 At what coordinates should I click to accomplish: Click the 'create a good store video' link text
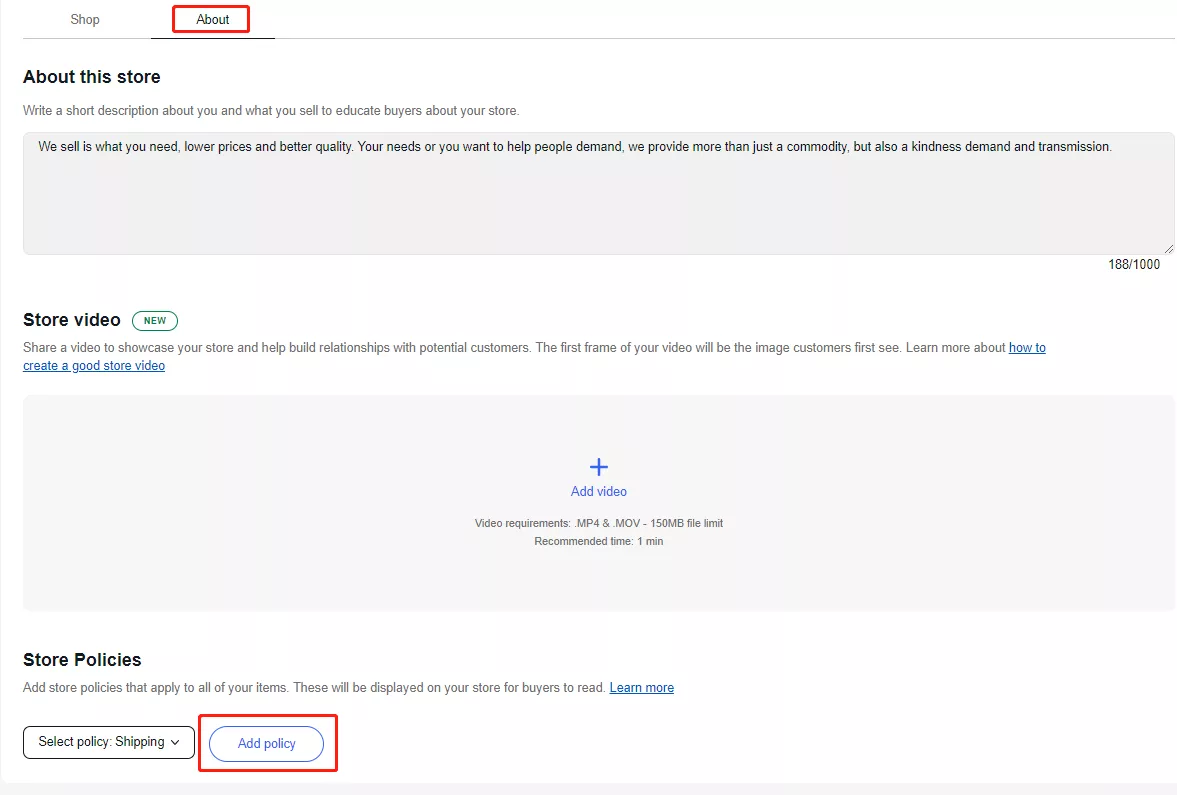(94, 366)
